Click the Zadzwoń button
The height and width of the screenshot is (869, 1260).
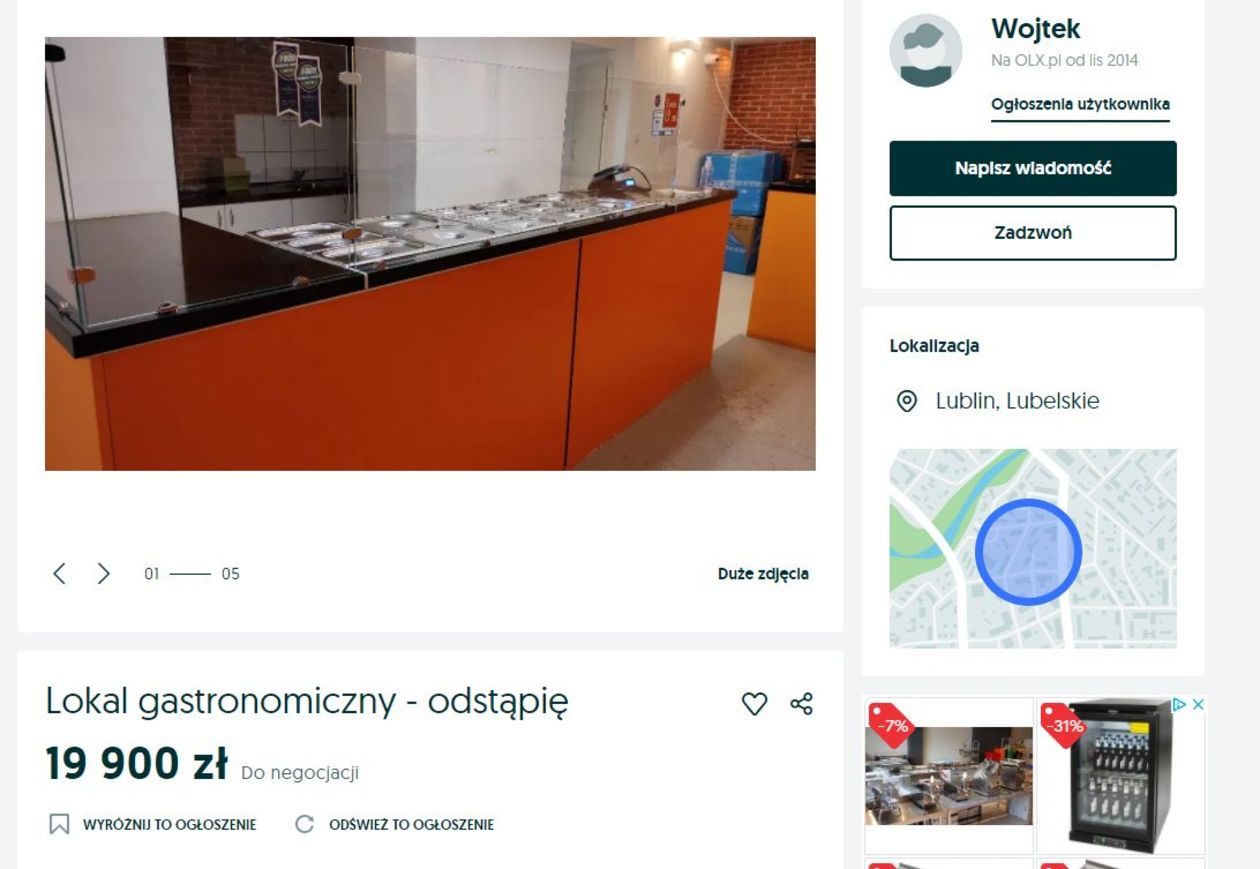click(1033, 233)
